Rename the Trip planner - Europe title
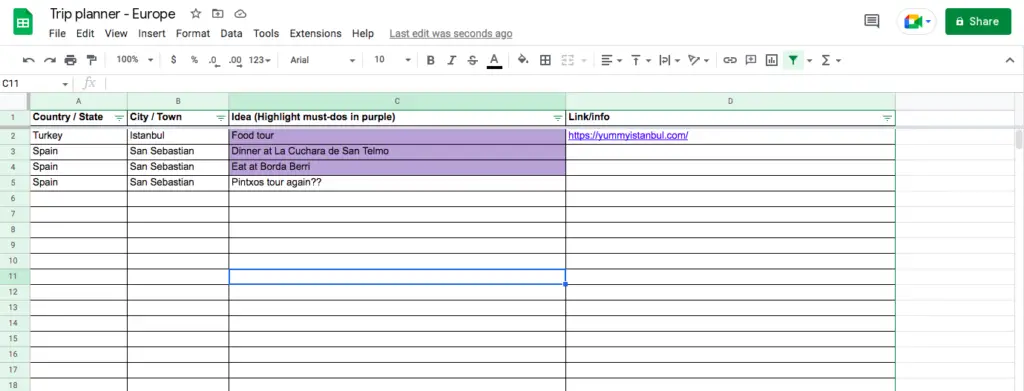 click(113, 14)
